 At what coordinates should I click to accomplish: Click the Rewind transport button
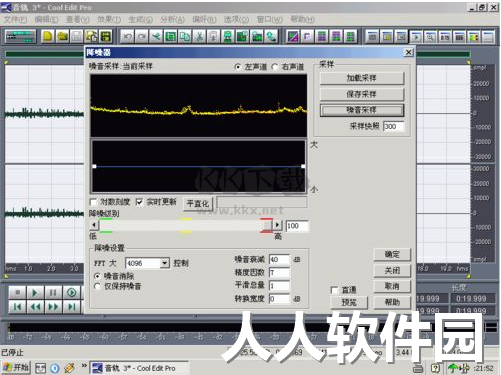coord(35,307)
